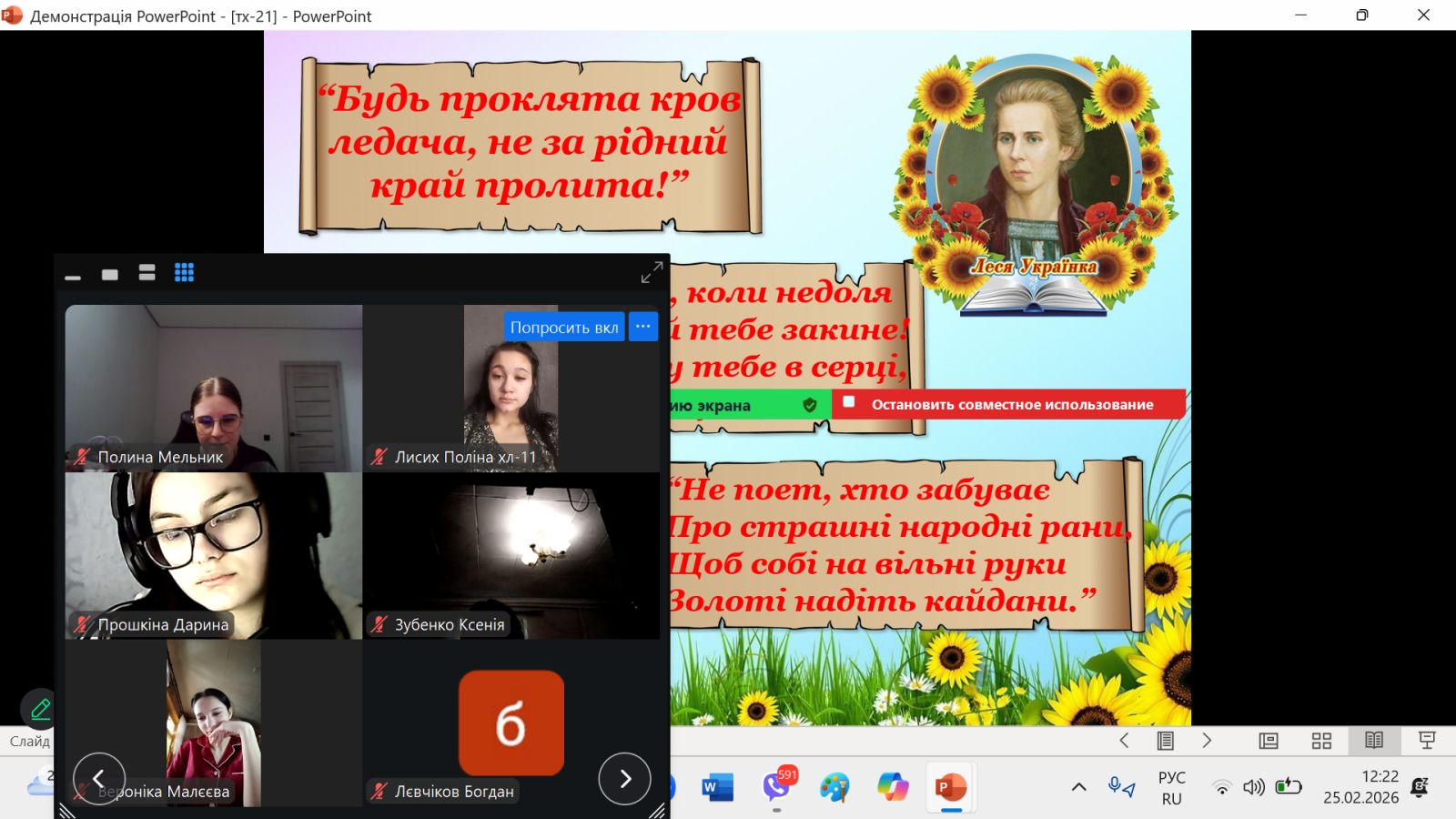Screen dimensions: 1456x819
Task: Show single active speaker video view
Action: (110, 274)
